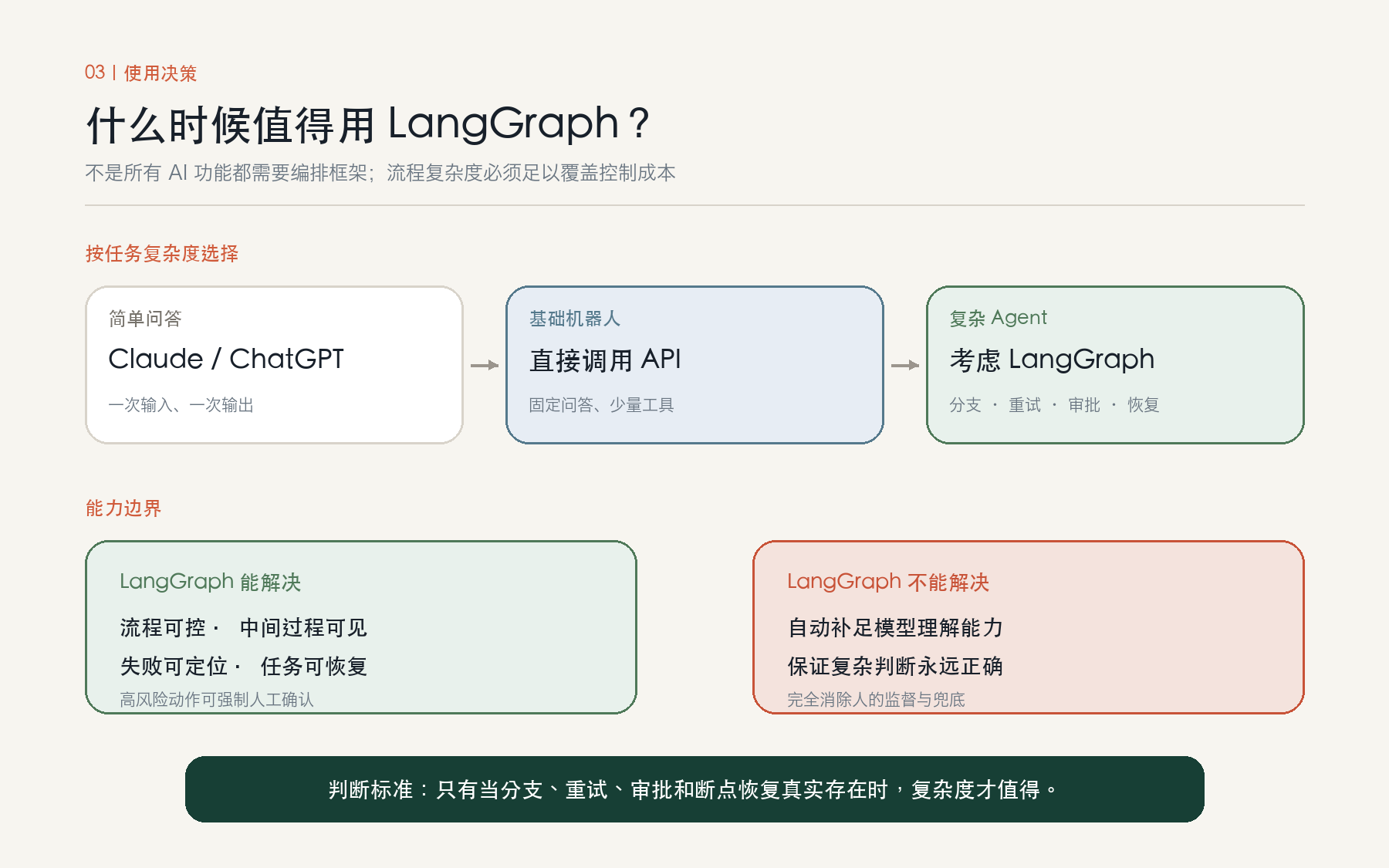
Task: Select the text "直接调用 API"
Action: click(605, 360)
